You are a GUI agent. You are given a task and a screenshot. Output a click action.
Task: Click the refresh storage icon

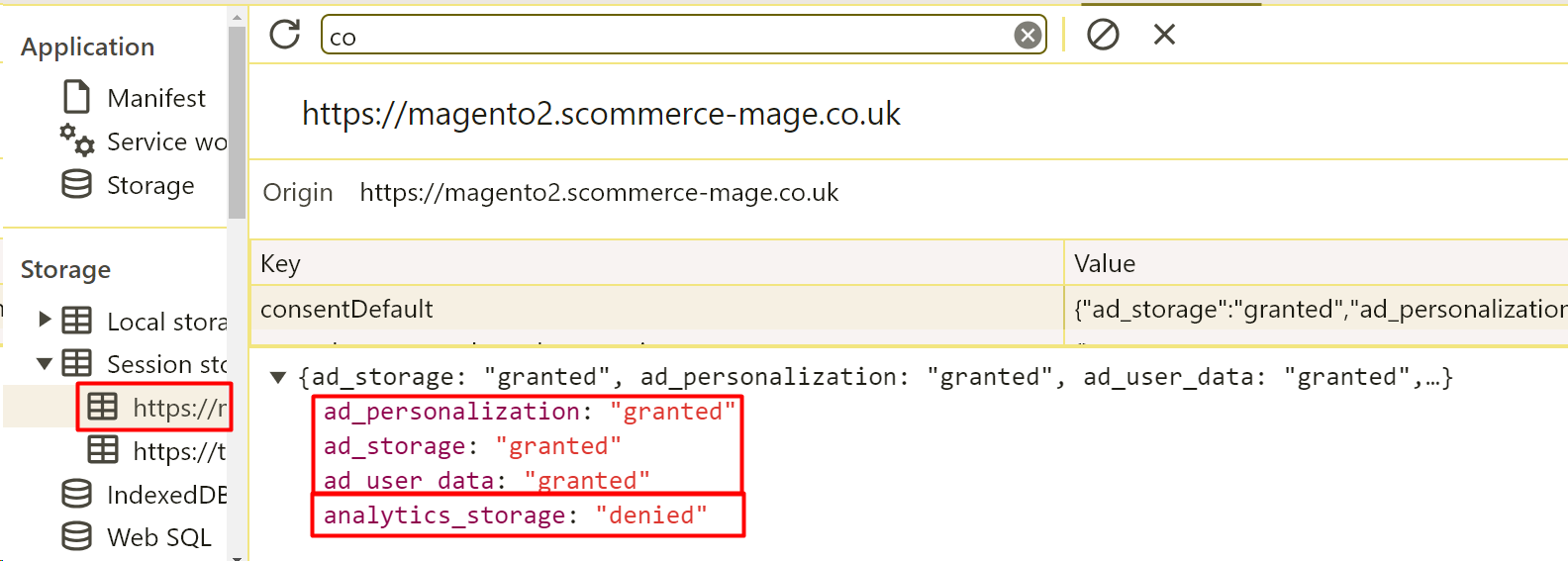285,35
